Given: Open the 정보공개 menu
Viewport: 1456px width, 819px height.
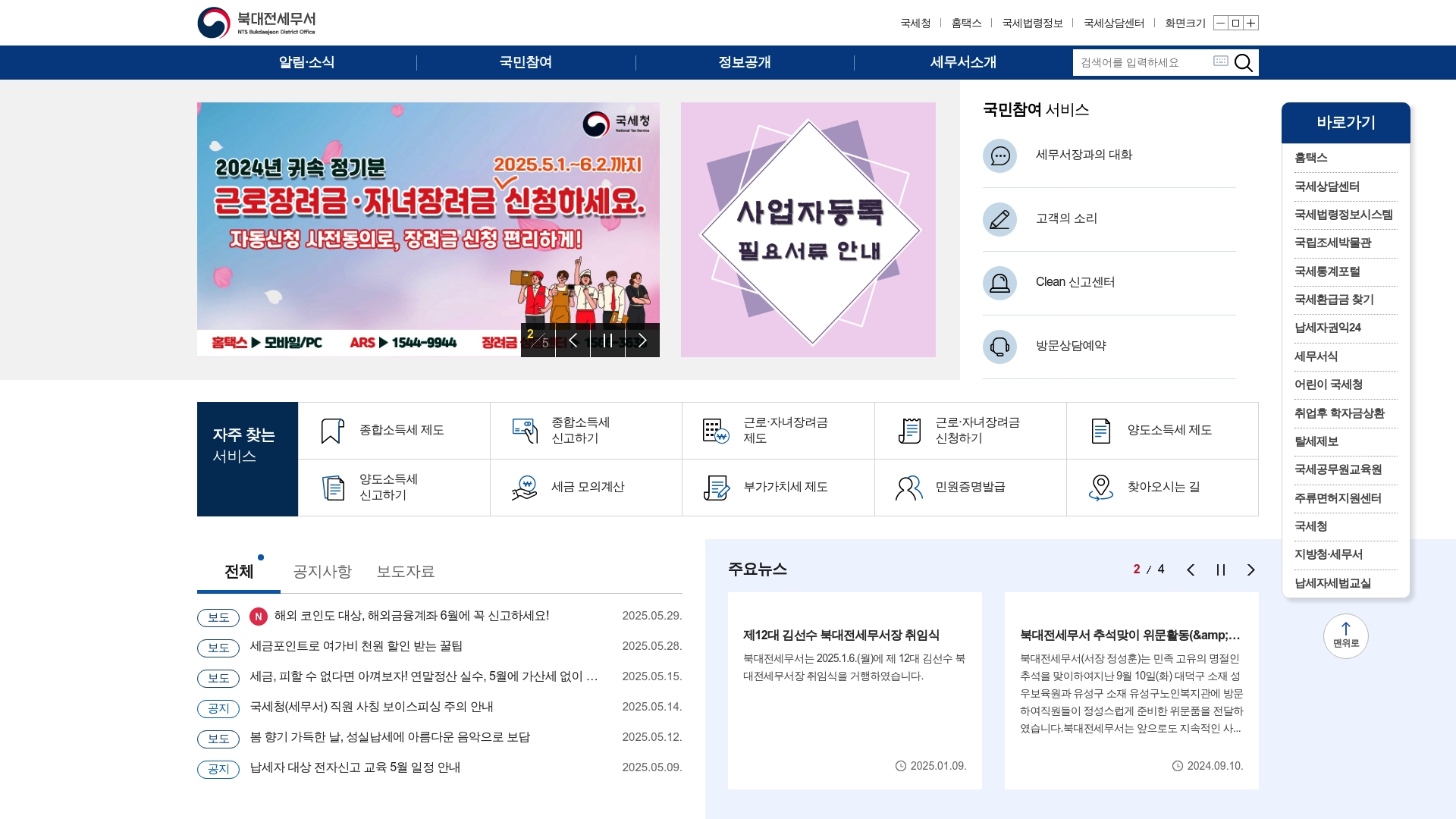Looking at the screenshot, I should pyautogui.click(x=745, y=62).
